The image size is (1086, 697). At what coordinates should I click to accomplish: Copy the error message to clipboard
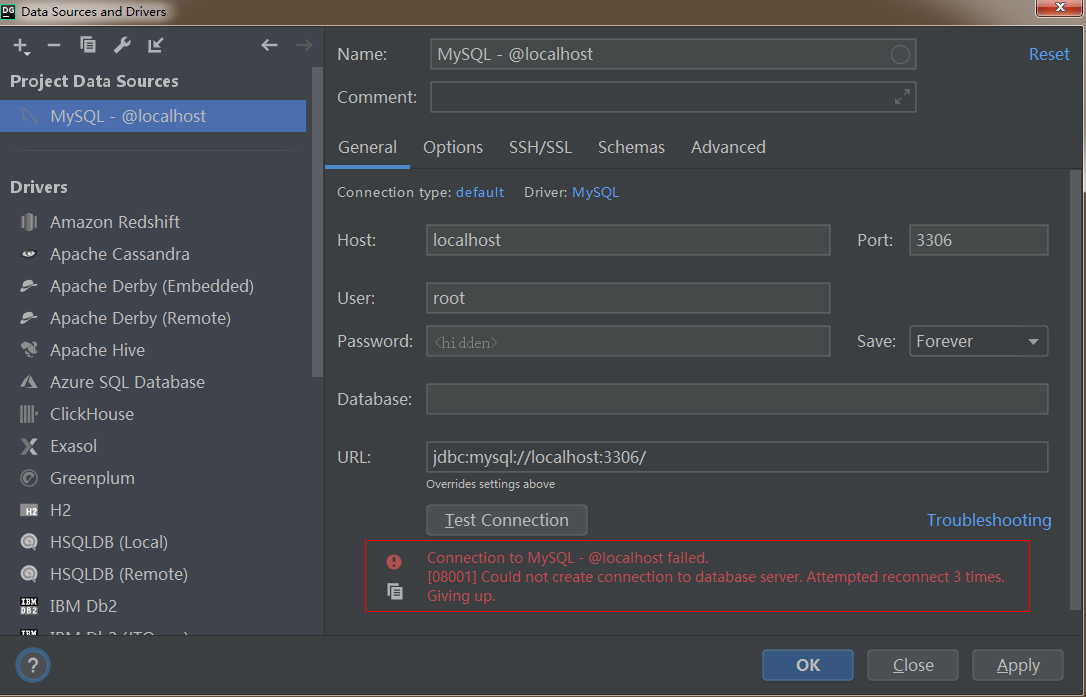click(395, 591)
